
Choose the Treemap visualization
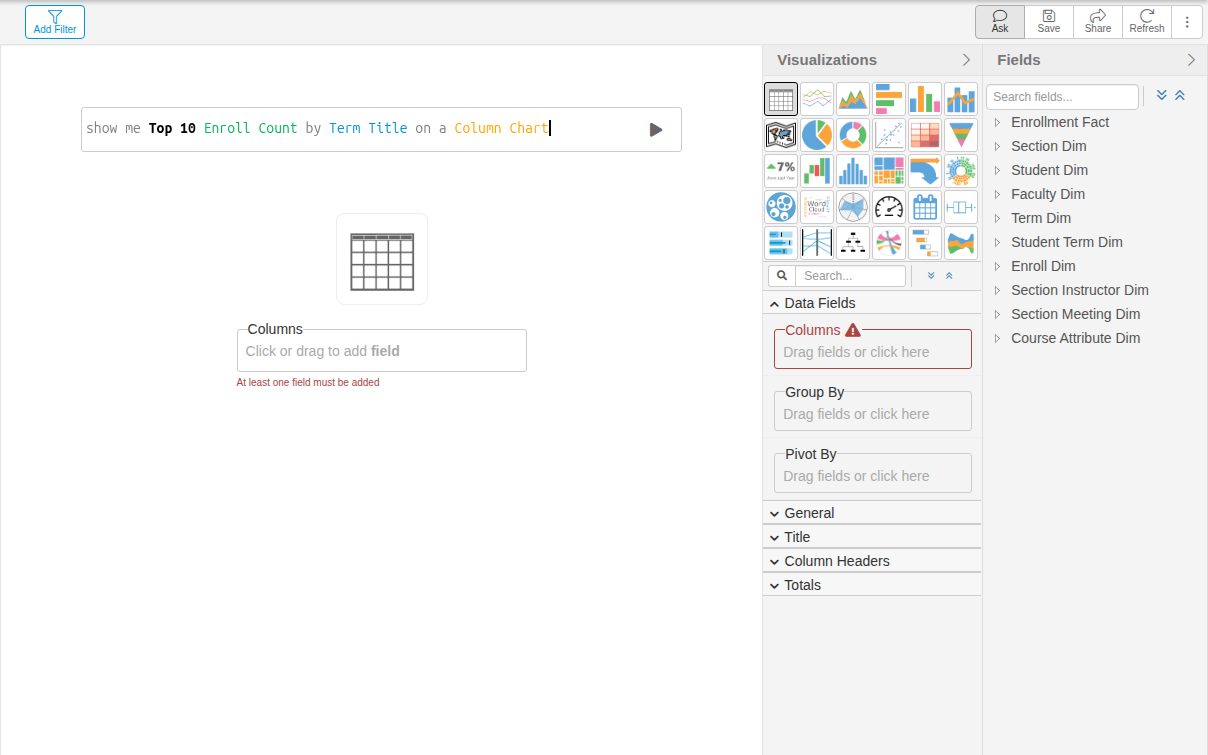889,171
